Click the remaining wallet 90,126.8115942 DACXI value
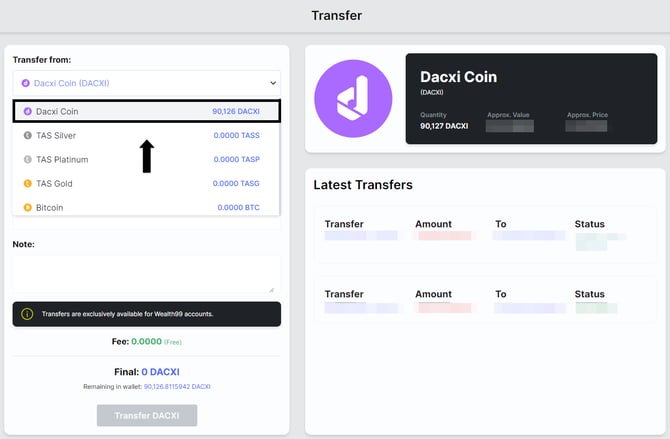670x439 pixels. (177, 386)
